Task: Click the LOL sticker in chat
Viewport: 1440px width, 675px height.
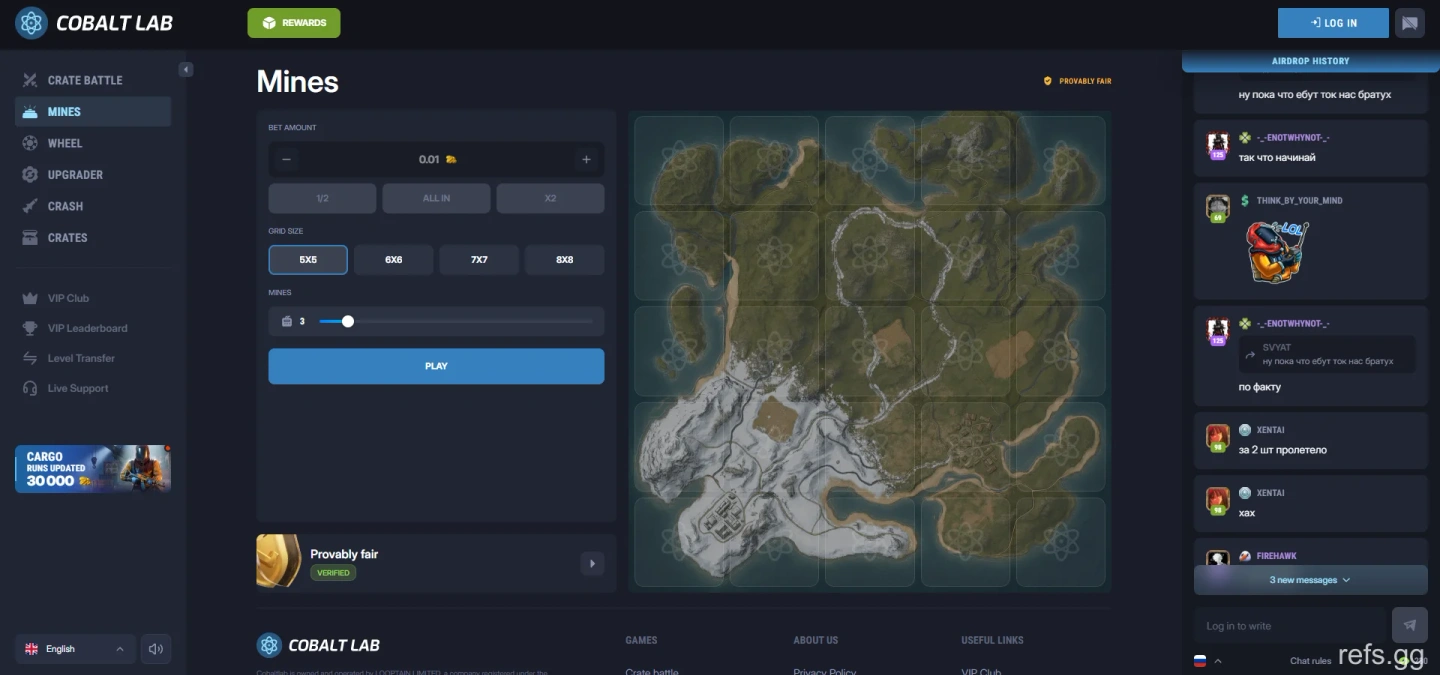Action: [x=1276, y=251]
